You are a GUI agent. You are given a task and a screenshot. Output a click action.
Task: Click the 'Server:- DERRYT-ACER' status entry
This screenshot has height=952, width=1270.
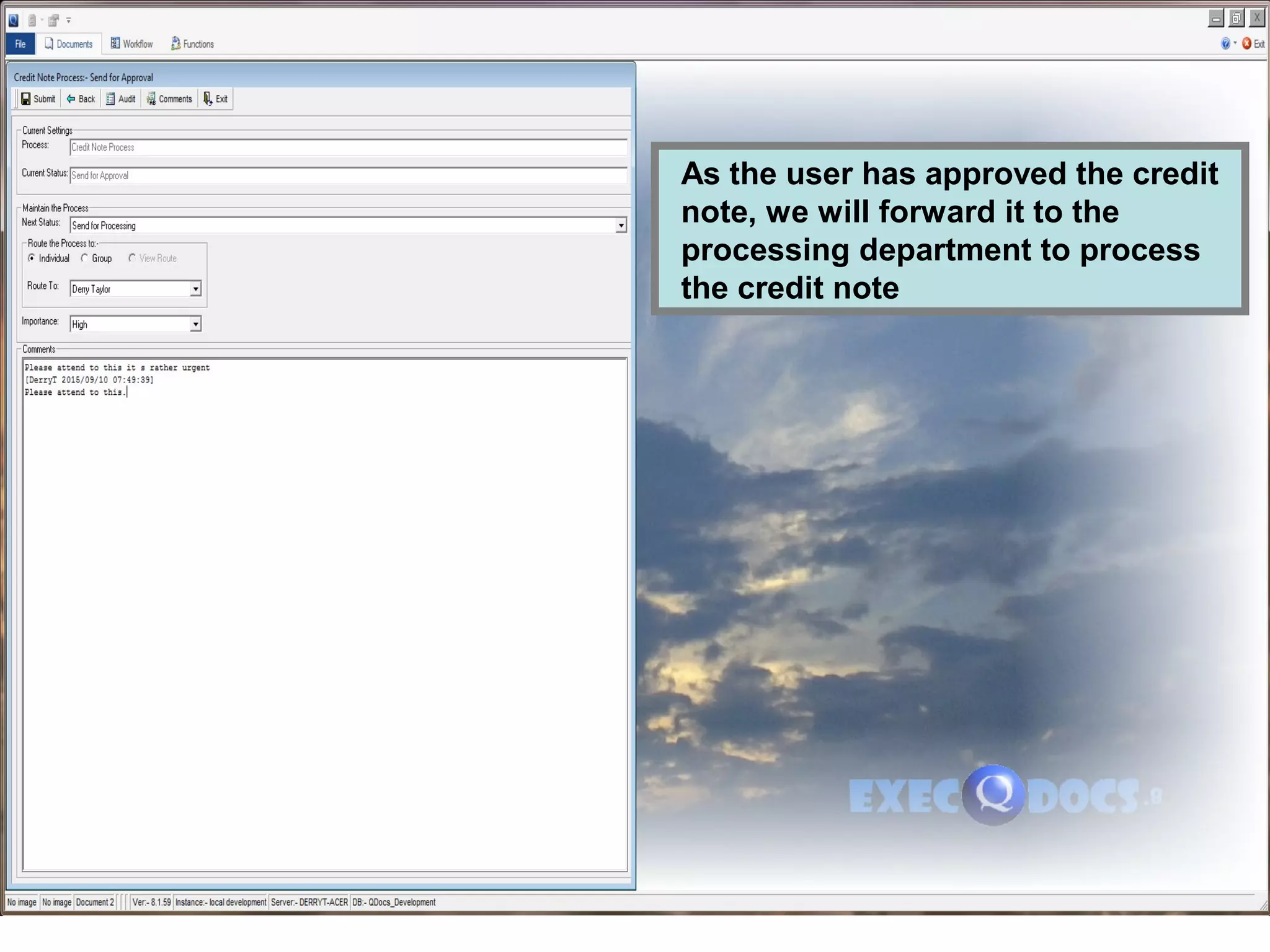(x=309, y=902)
